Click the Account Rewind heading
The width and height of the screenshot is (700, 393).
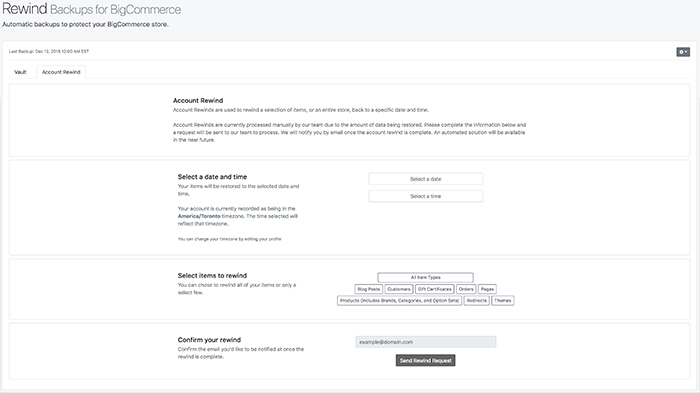198,100
